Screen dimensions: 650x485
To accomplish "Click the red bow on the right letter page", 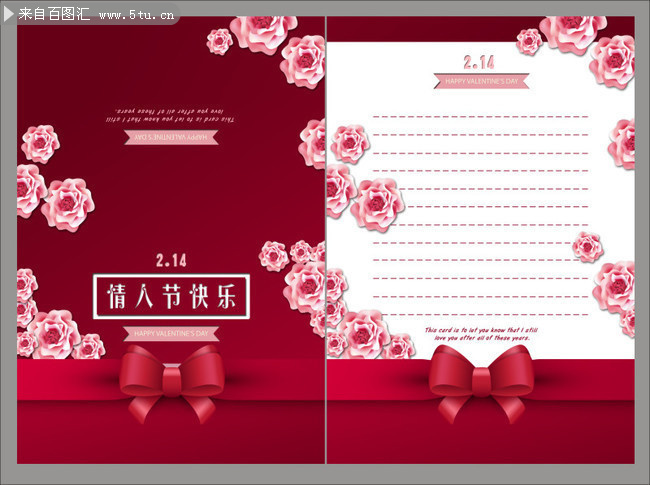I will [481, 383].
